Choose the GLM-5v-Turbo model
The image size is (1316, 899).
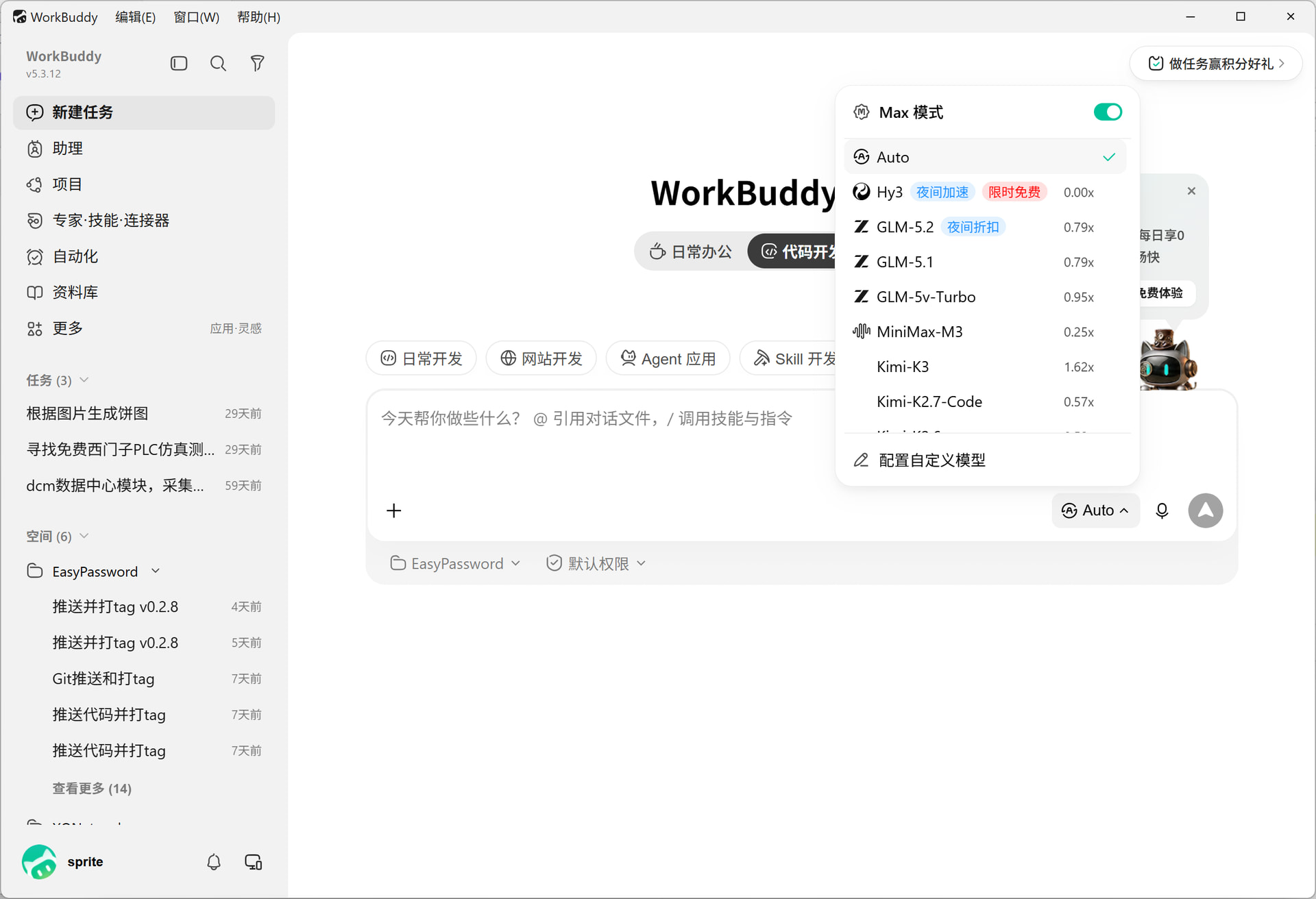985,297
